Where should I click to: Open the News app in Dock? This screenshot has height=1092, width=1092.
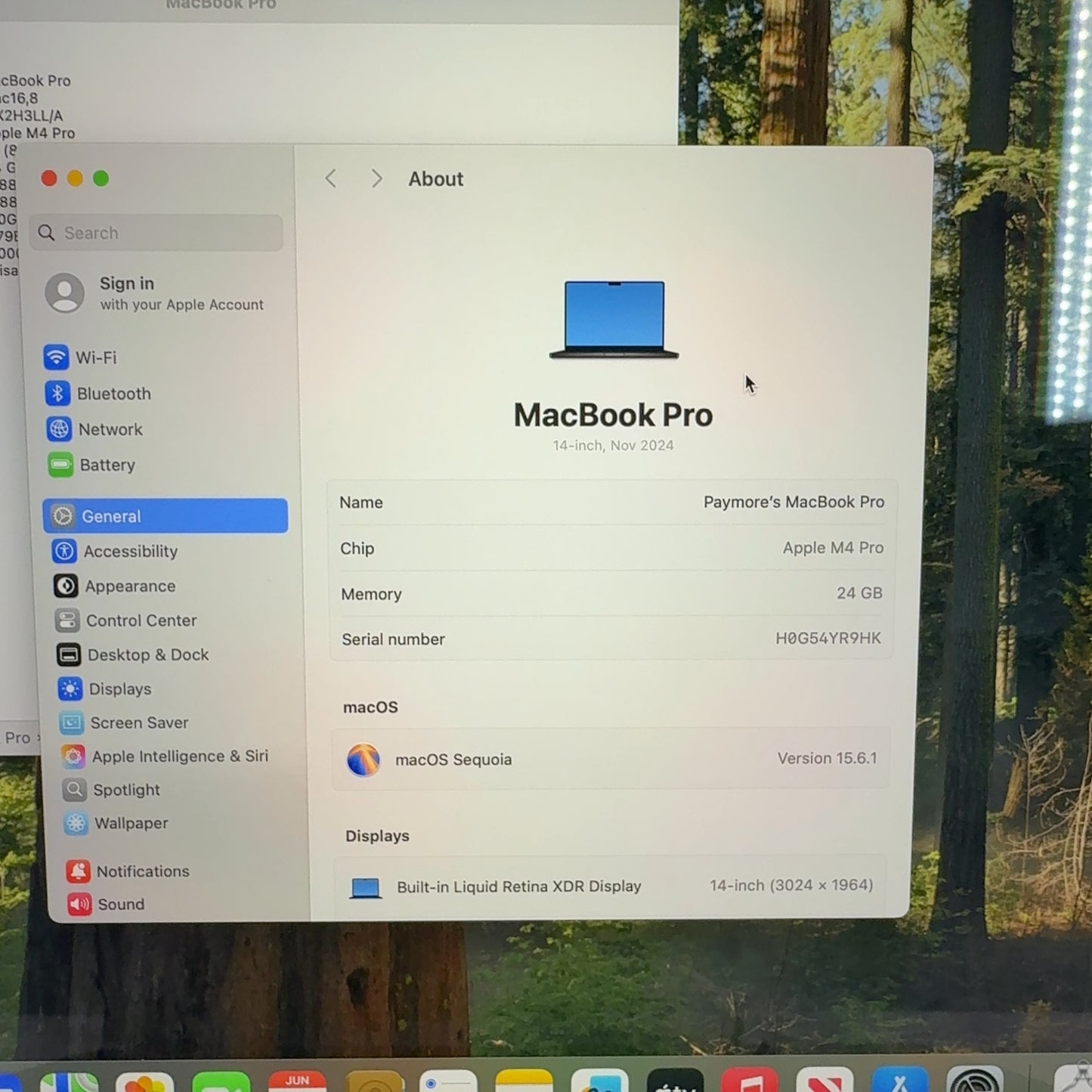click(x=824, y=1081)
